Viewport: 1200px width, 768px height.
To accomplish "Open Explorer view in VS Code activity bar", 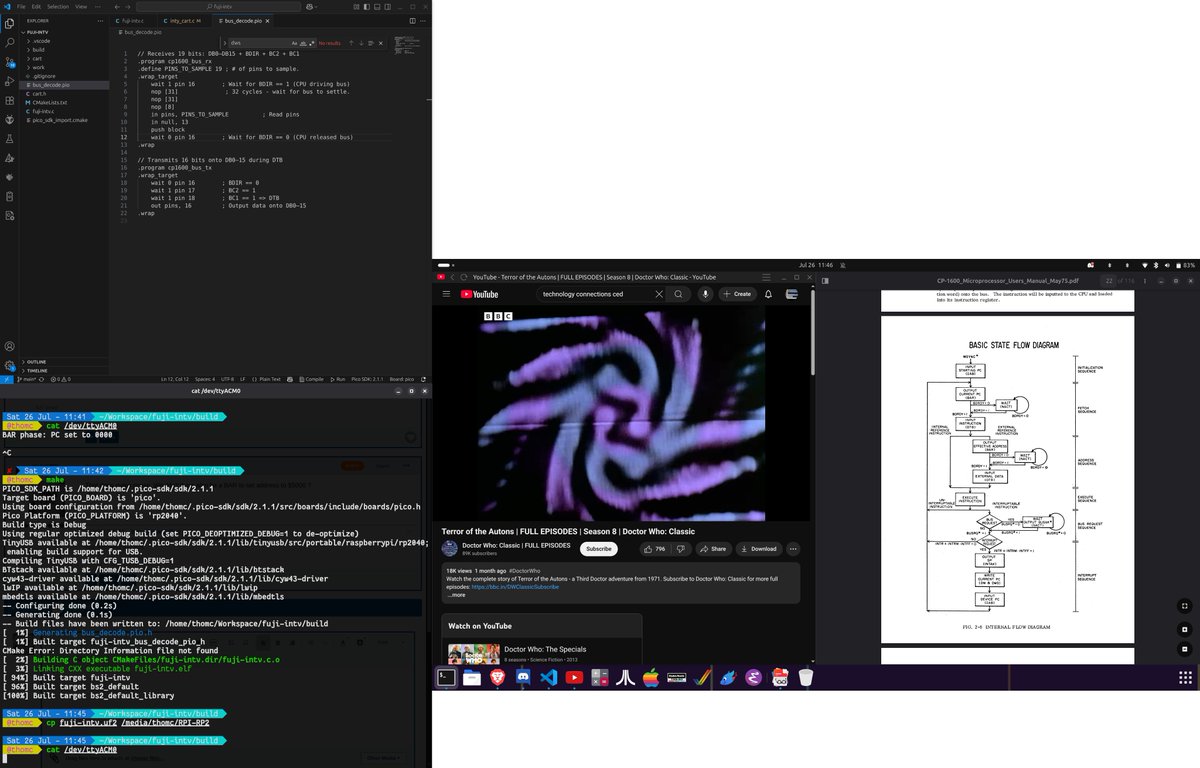I will [x=10, y=23].
